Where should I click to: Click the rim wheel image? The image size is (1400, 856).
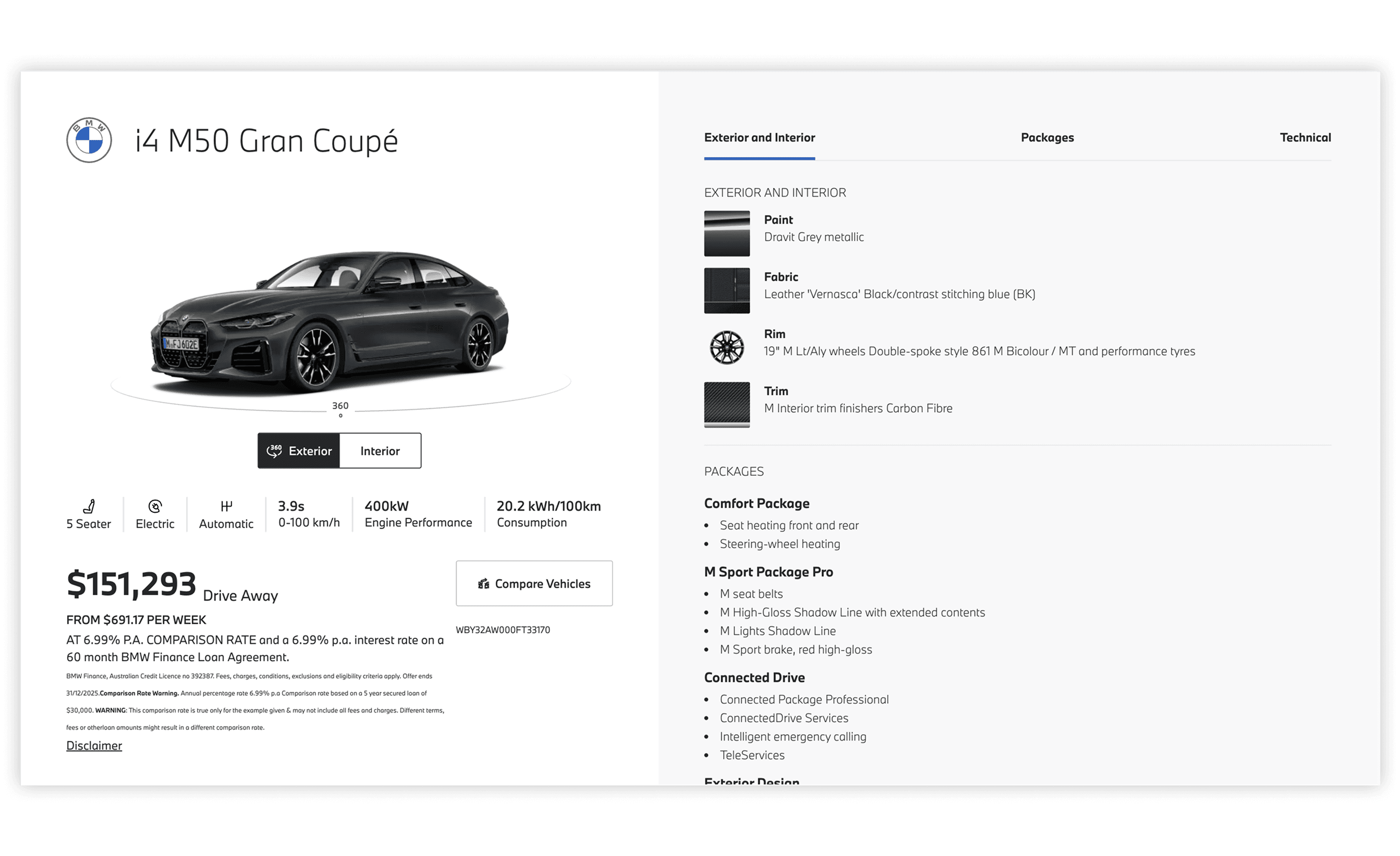coord(727,347)
